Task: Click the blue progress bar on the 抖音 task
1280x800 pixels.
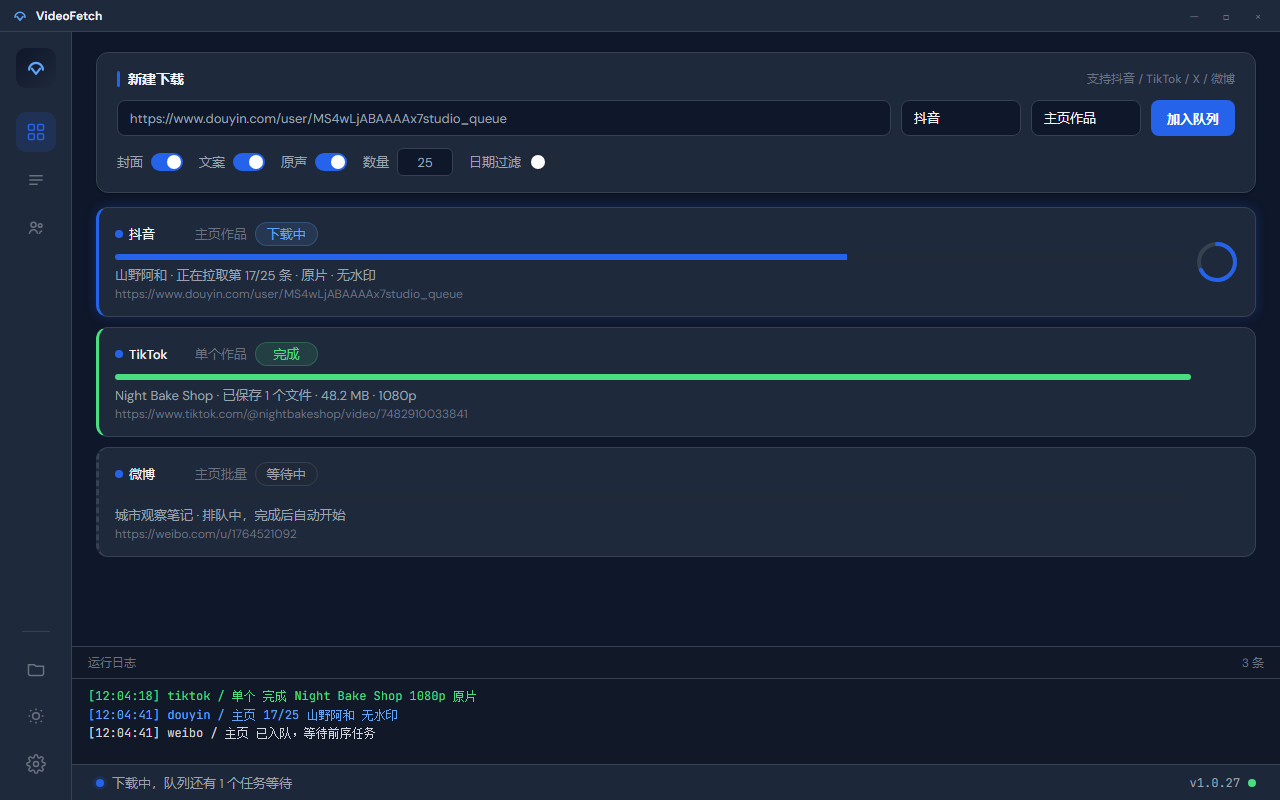Action: click(x=481, y=257)
